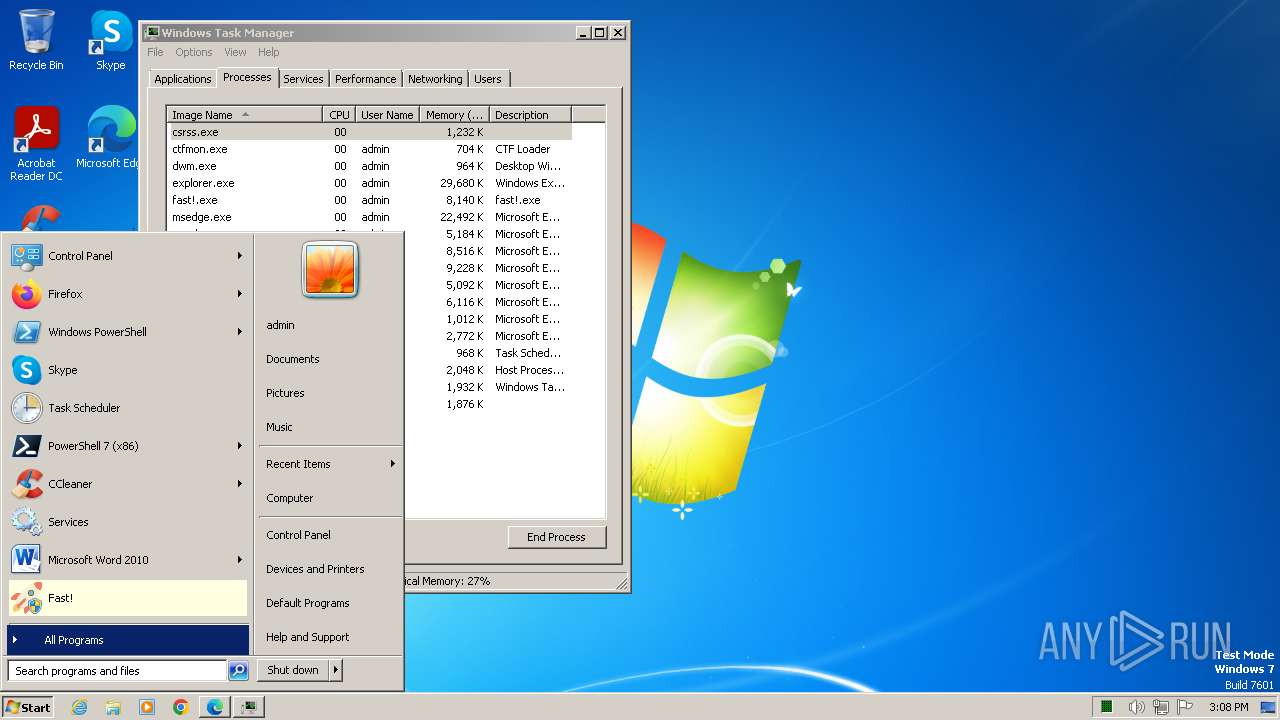Open Microsoft Edge from the taskbar
1280x720 pixels.
pyautogui.click(x=215, y=707)
